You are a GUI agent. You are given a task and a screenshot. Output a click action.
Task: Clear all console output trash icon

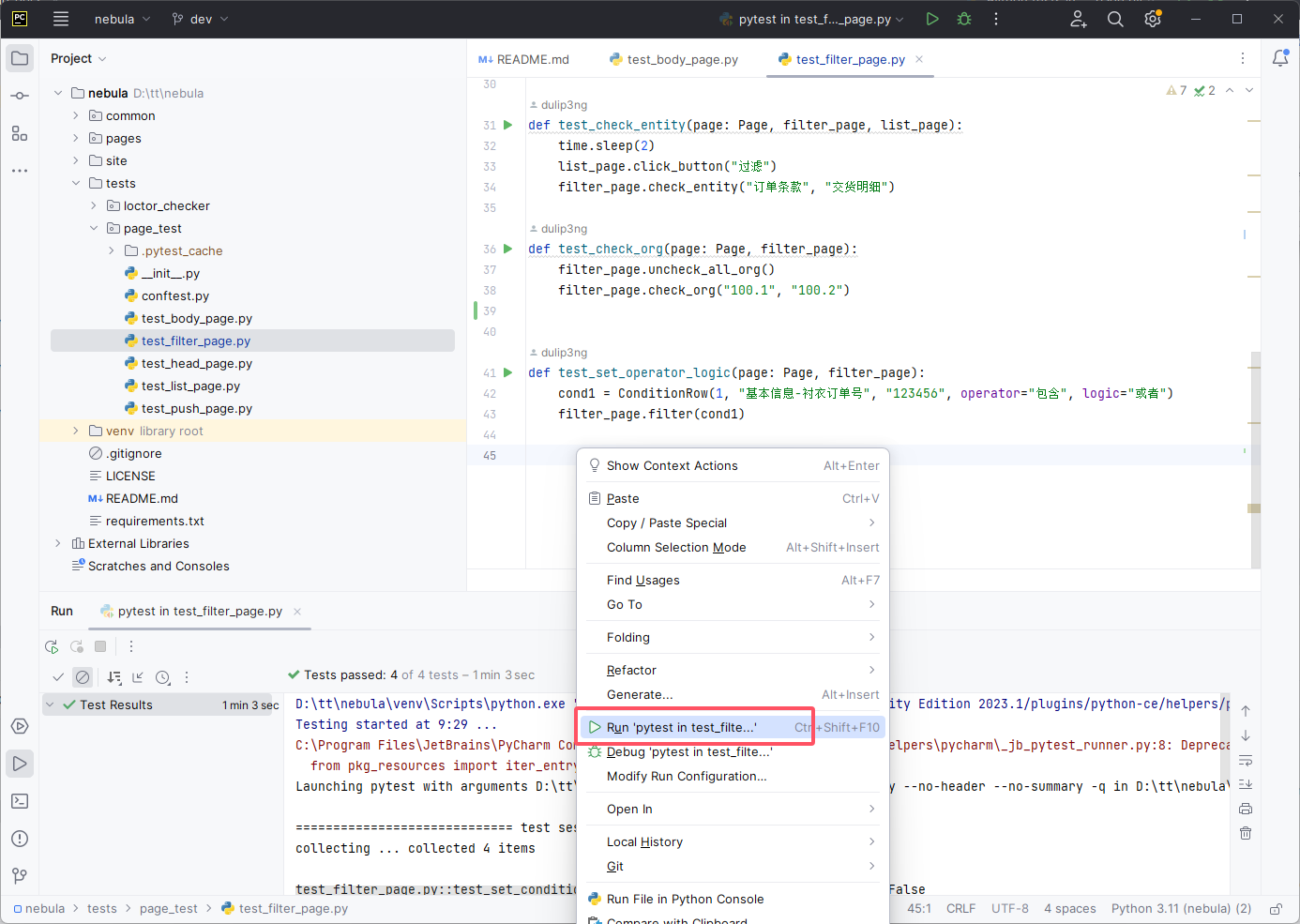pyautogui.click(x=1246, y=833)
